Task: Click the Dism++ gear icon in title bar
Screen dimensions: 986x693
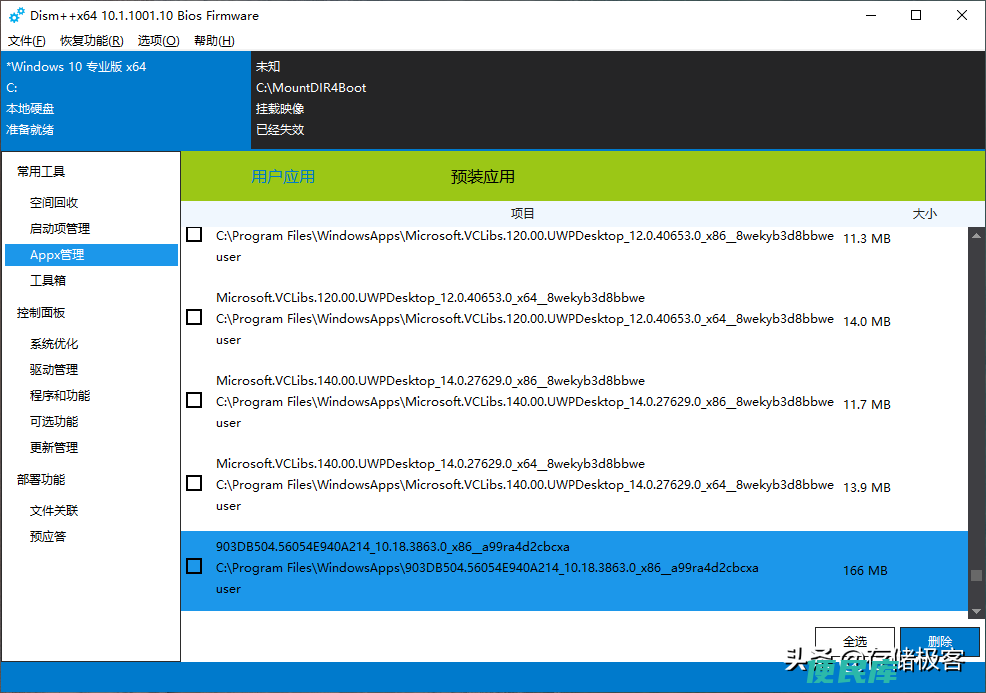Action: click(x=16, y=15)
